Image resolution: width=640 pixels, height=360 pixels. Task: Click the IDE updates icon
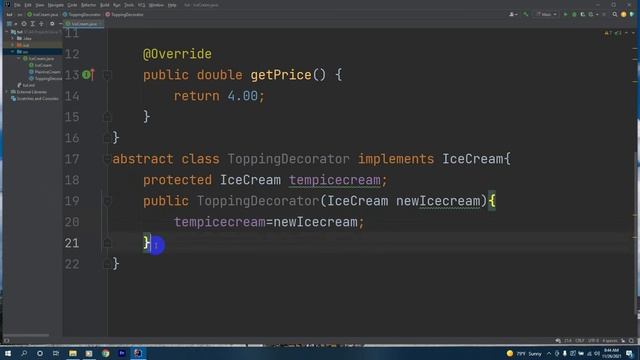(623, 14)
